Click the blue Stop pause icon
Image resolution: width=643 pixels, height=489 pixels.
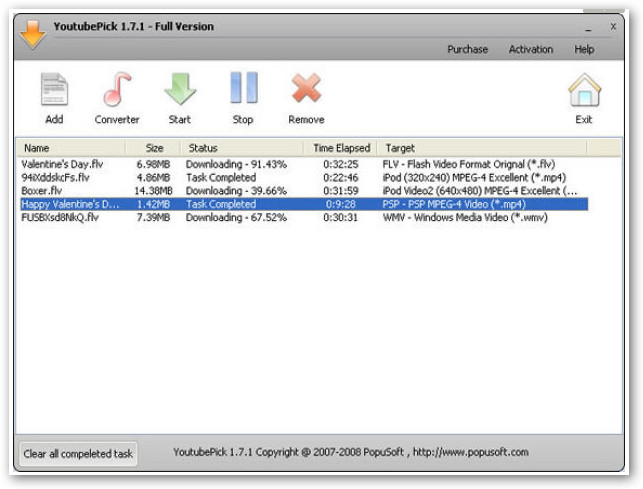(244, 87)
